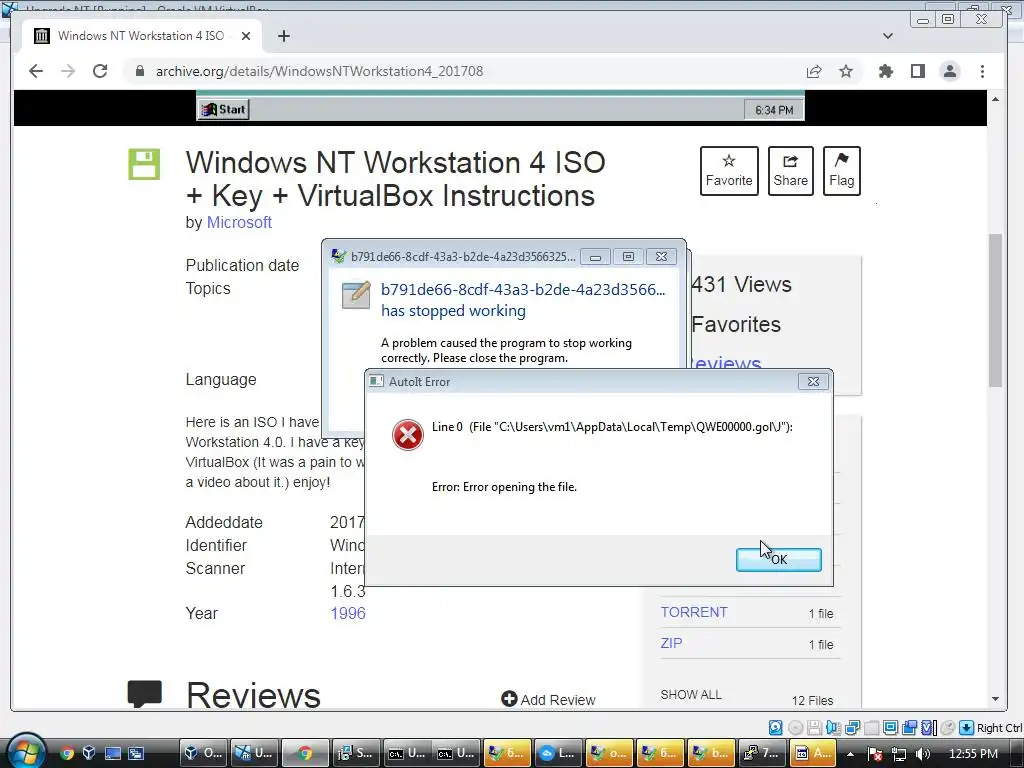Click the Reviews speech bubble icon
This screenshot has width=1024, height=768.
144,694
